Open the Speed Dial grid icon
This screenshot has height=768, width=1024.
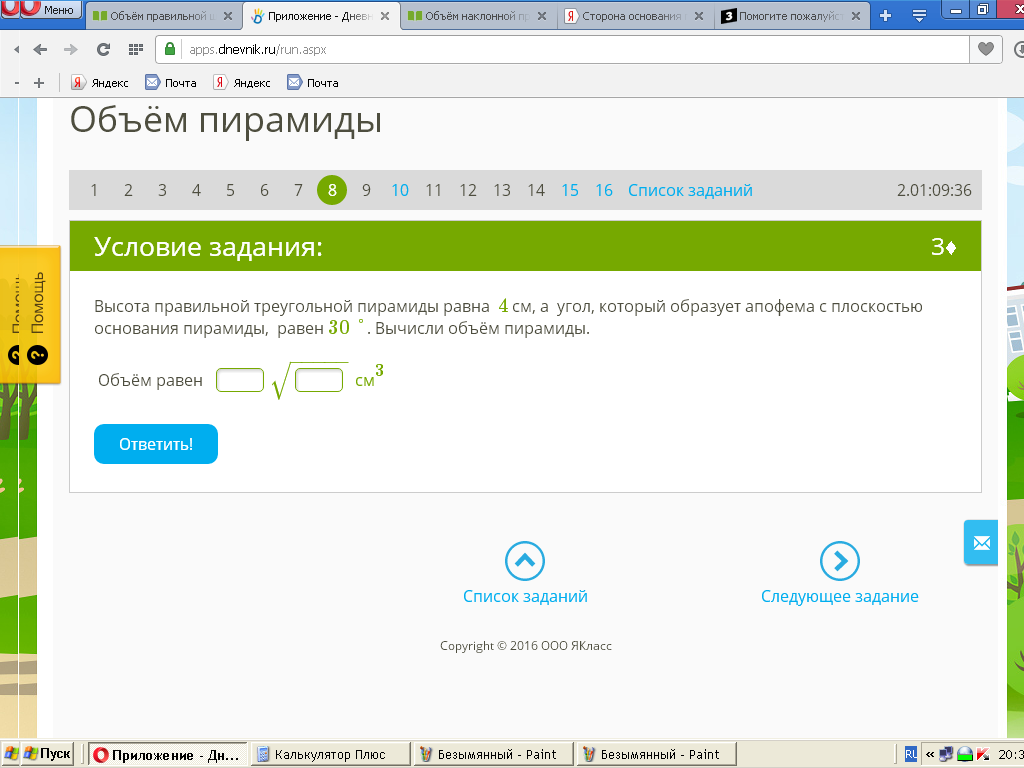point(136,50)
